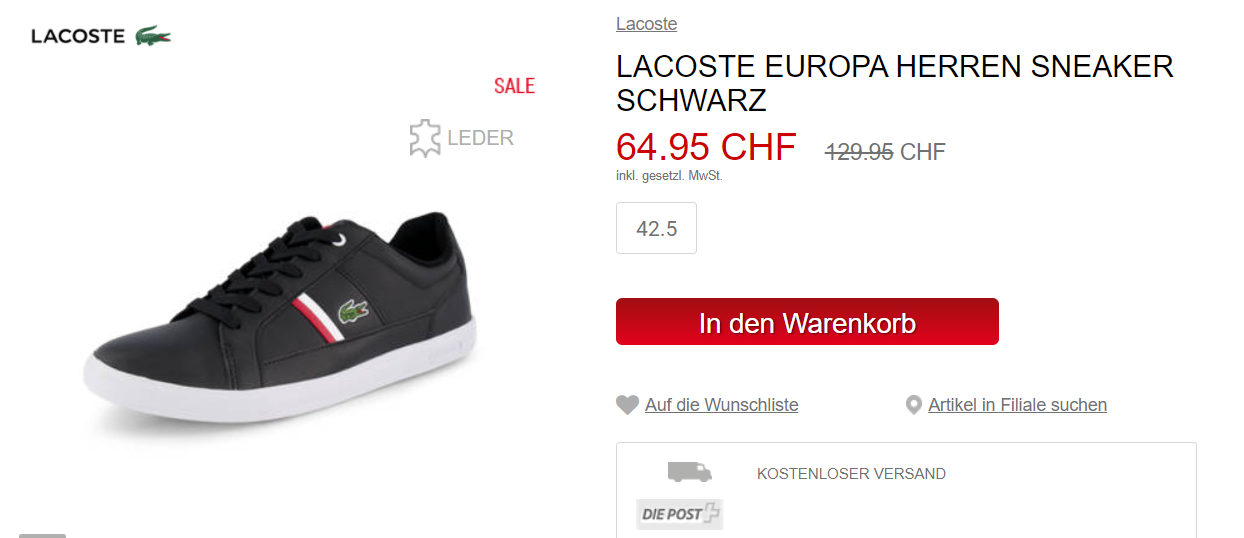
Task: Open the Lacoste brand link above the title
Action: [x=646, y=24]
